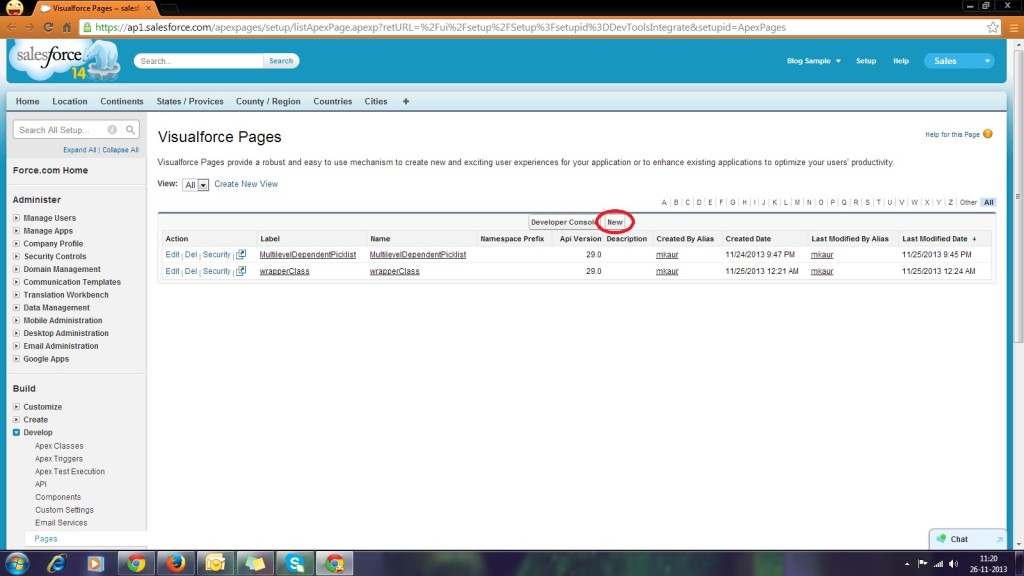This screenshot has height=576, width=1024.
Task: Open the media player from the taskbar
Action: coord(95,563)
